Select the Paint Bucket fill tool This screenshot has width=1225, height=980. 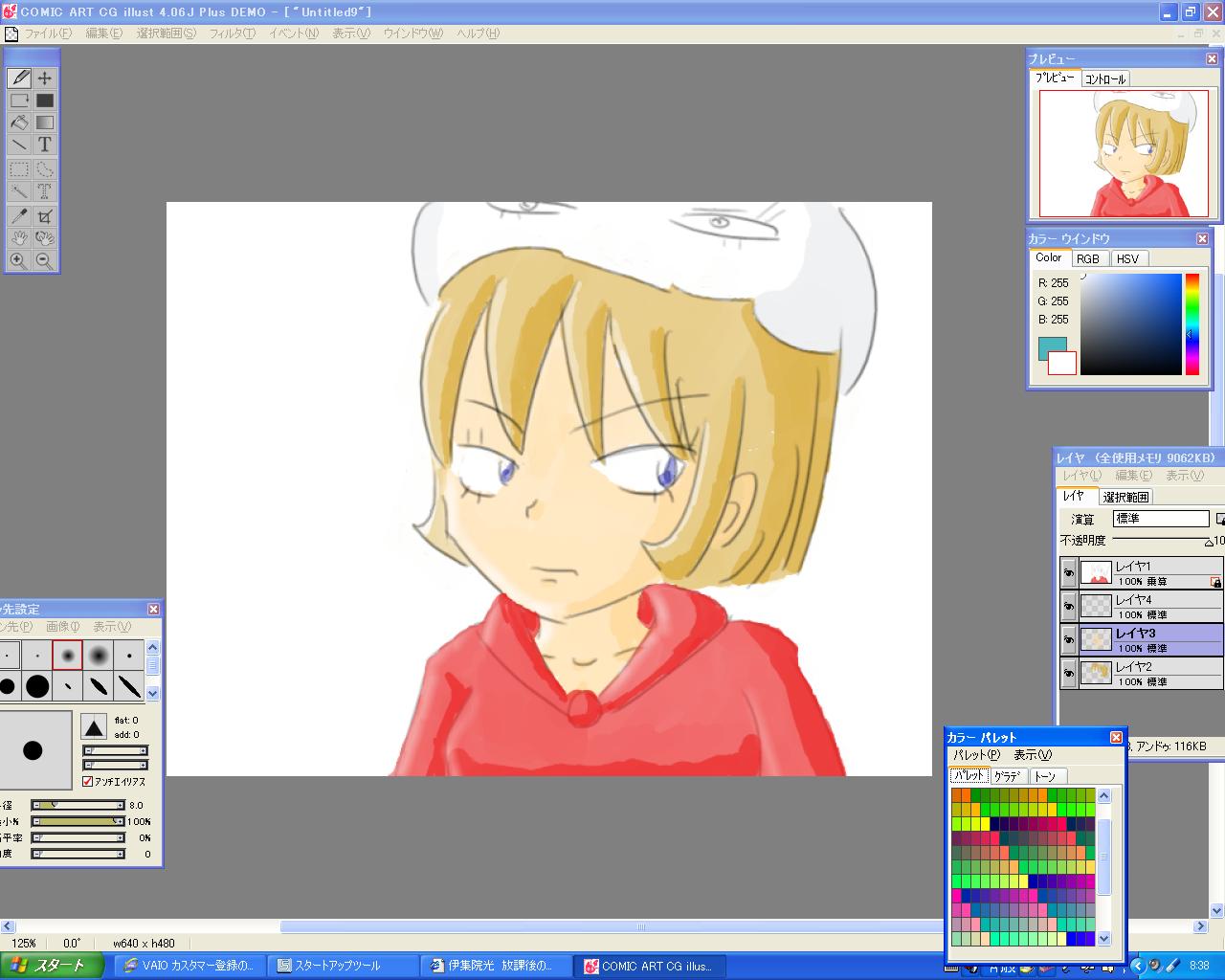[19, 122]
